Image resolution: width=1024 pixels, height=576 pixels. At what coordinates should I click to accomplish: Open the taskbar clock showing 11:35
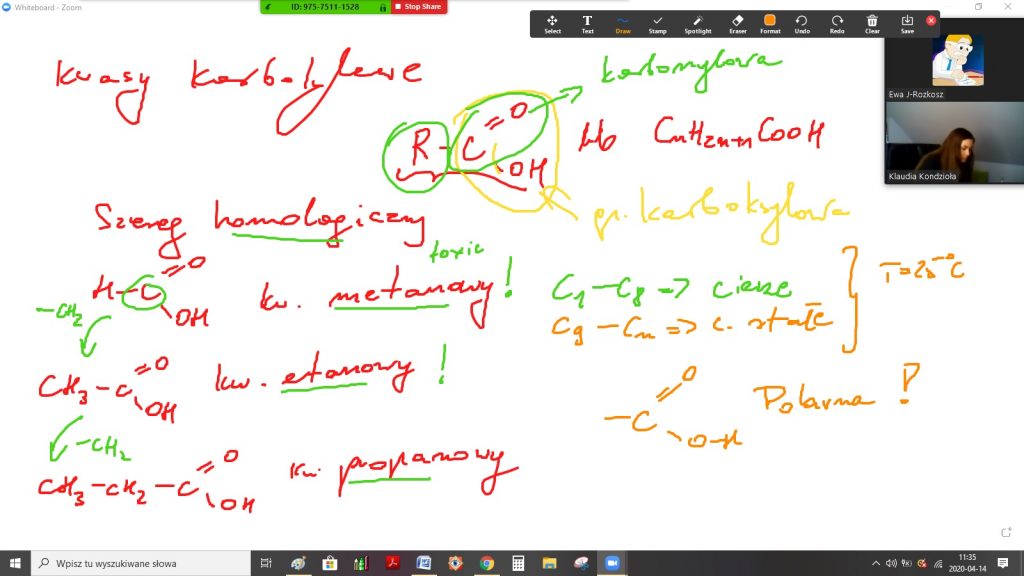point(967,563)
